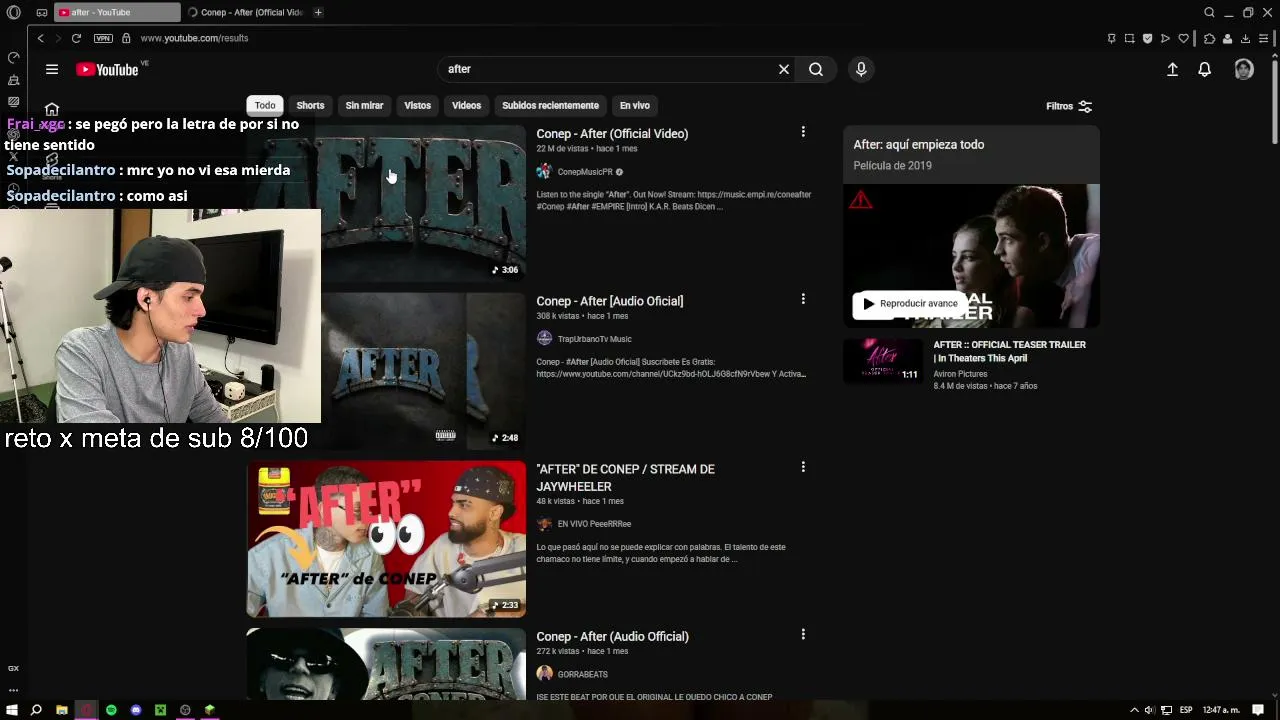Click the pin icon in browser toolbar
1280x720 pixels.
click(x=1111, y=38)
